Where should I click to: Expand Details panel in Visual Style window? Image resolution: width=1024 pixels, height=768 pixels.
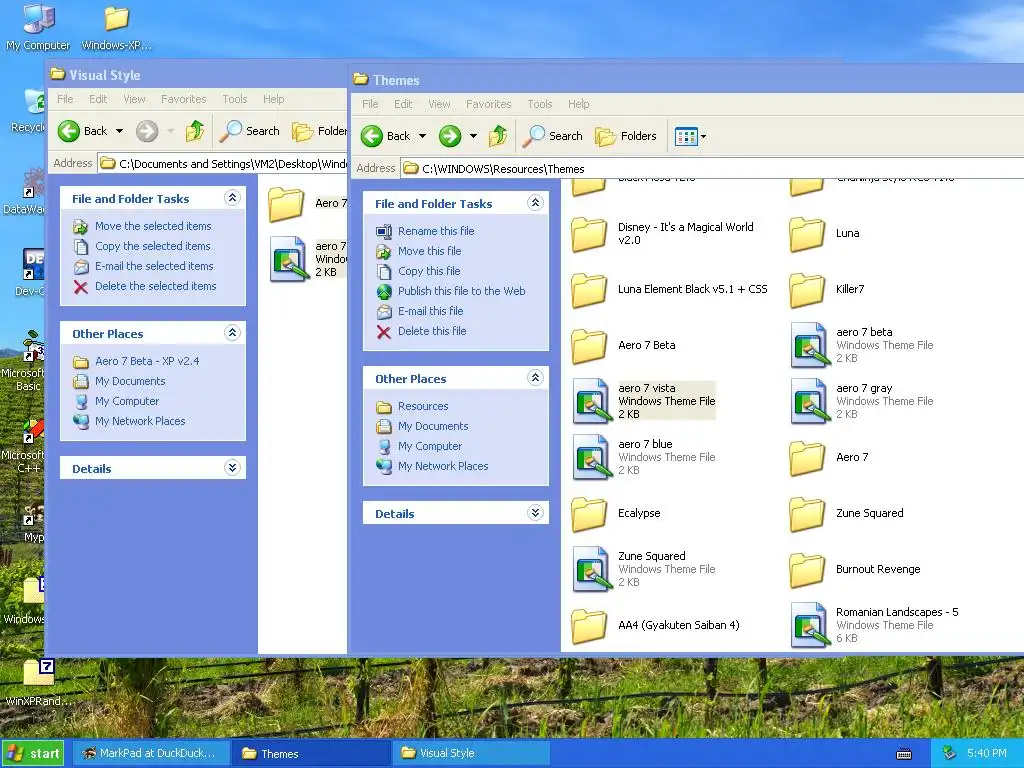(x=232, y=468)
